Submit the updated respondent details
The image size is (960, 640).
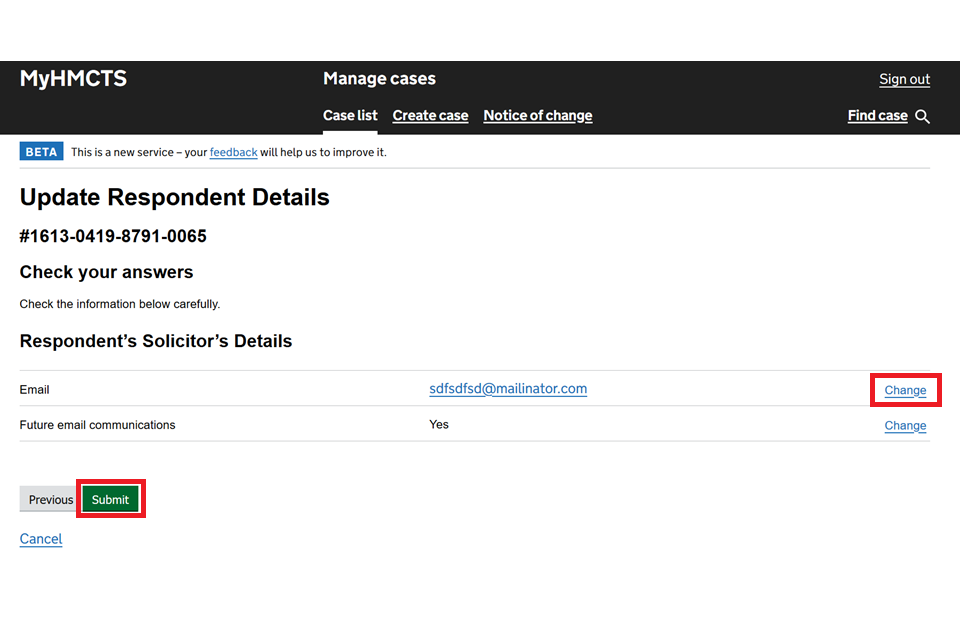click(x=110, y=500)
